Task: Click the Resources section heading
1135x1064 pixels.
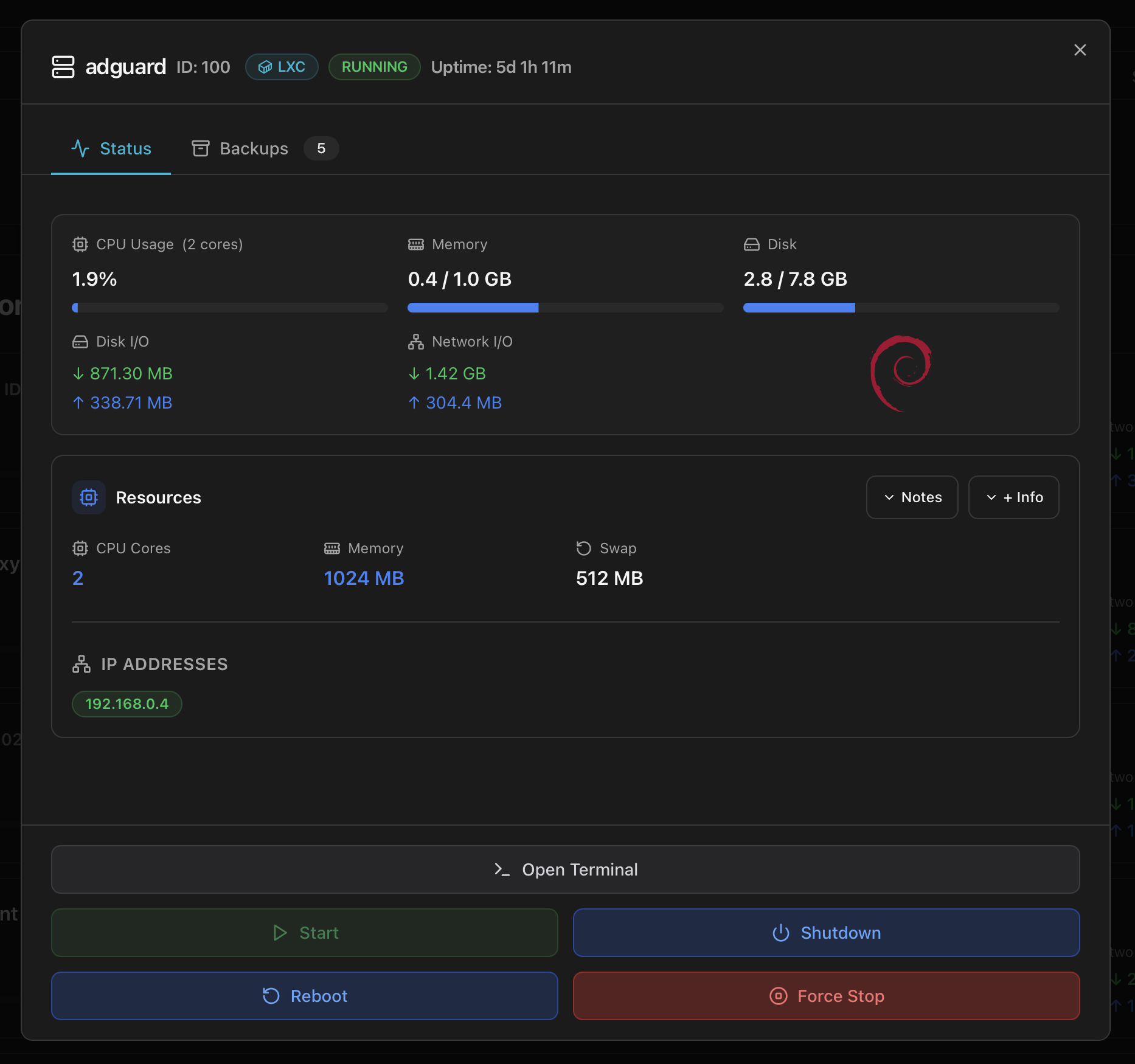Action: pos(159,497)
